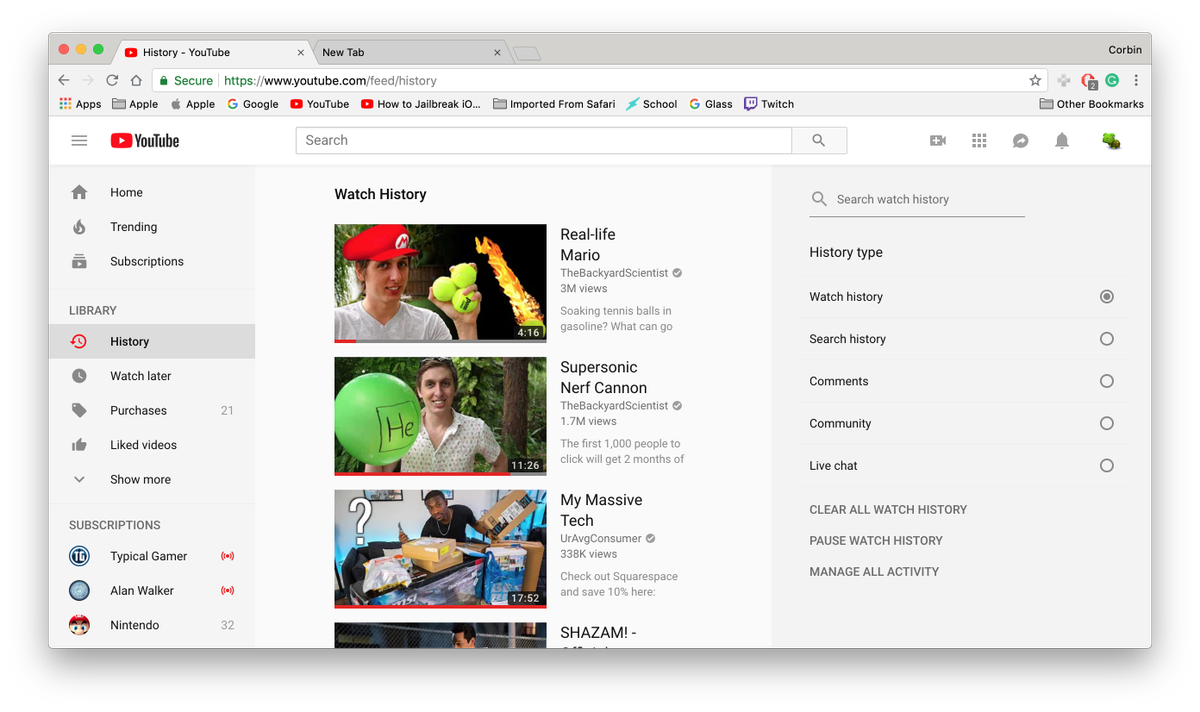Select the Comments history type
Image resolution: width=1200 pixels, height=712 pixels.
click(1106, 381)
